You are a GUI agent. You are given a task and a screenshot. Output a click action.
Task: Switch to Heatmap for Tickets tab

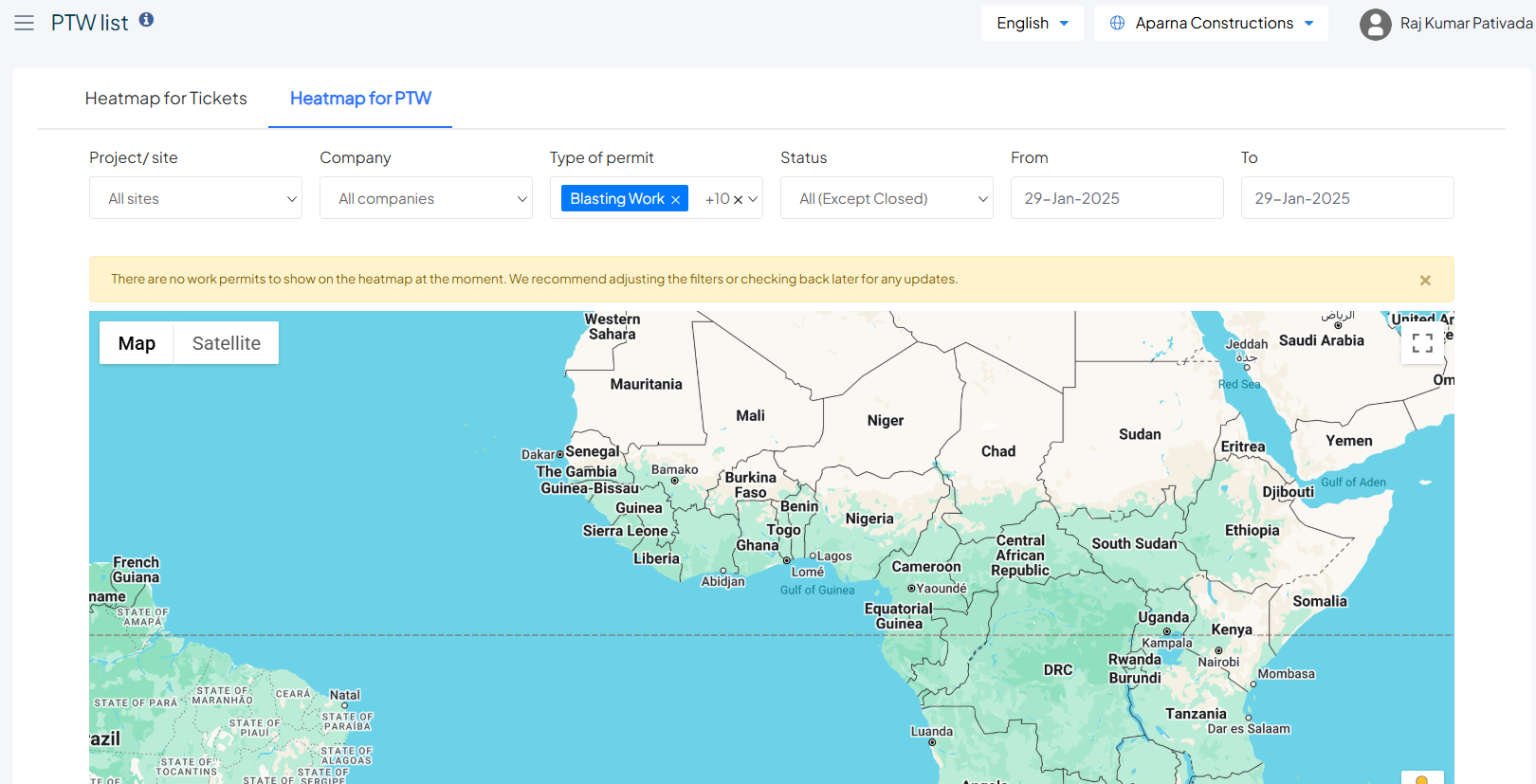click(166, 99)
